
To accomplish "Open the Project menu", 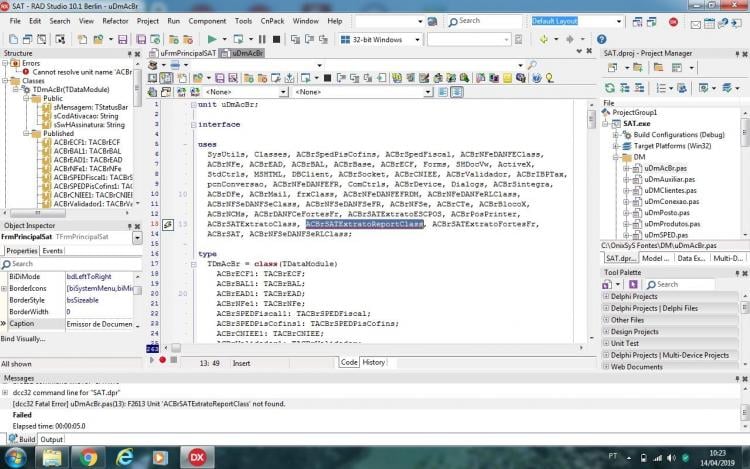I will [x=147, y=21].
